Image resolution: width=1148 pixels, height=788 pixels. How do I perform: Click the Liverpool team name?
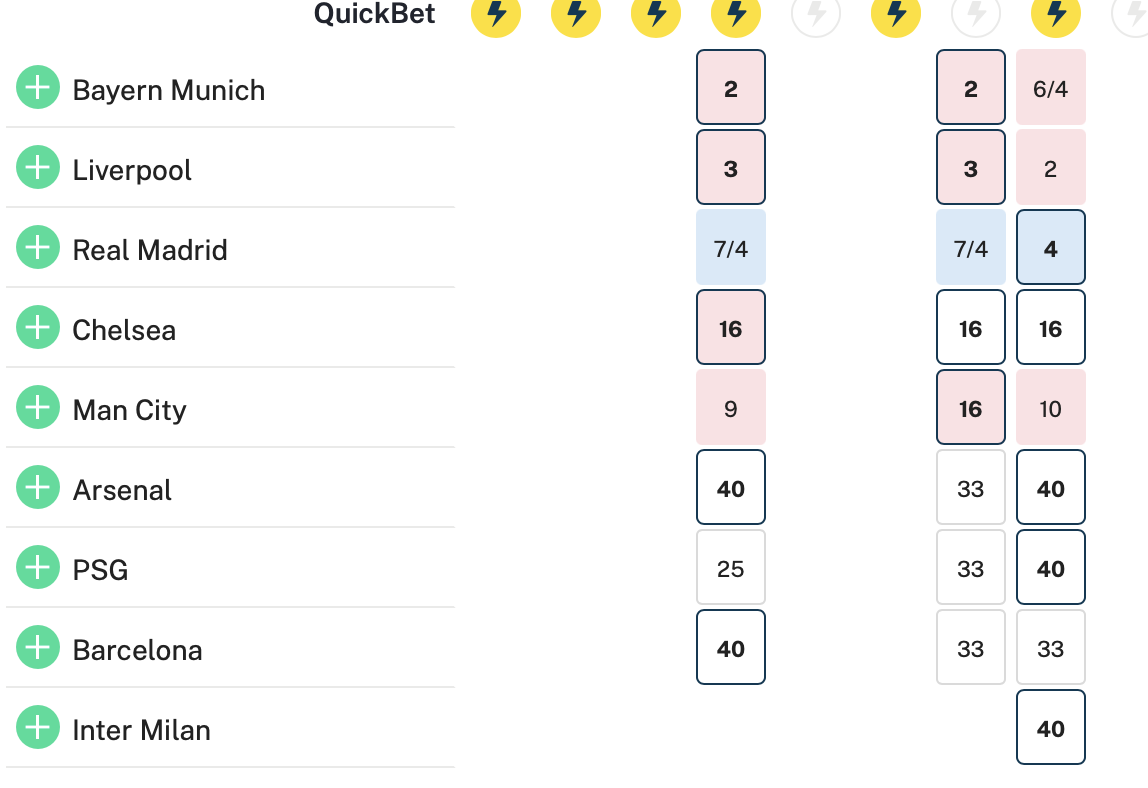[x=132, y=170]
